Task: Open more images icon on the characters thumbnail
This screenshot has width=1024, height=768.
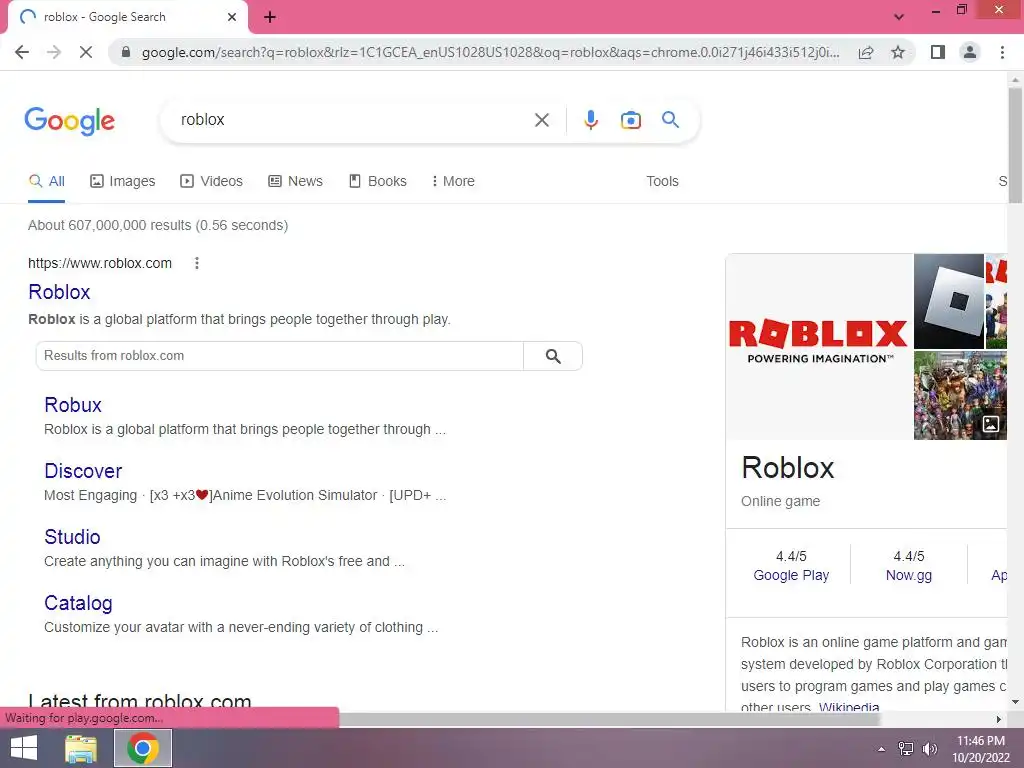Action: tap(991, 424)
